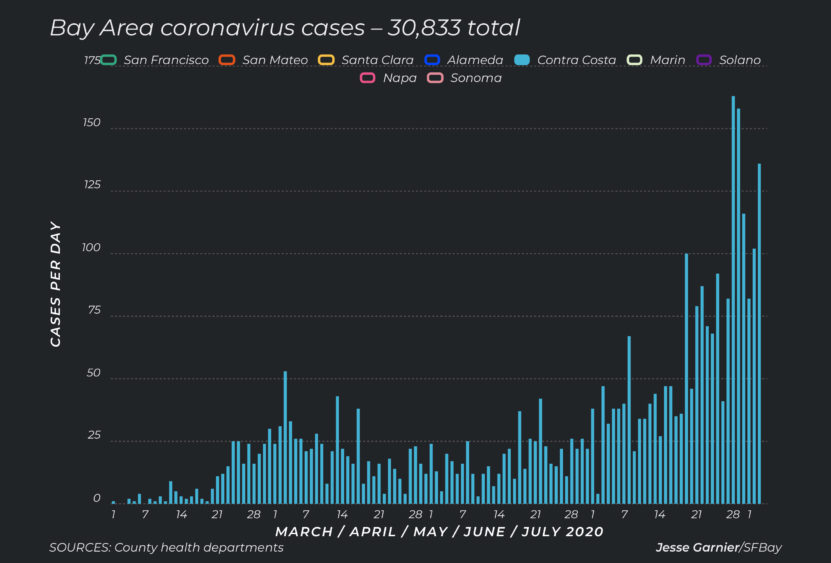Click the rightmost bar in the chart
This screenshot has height=563, width=831.
(x=759, y=334)
